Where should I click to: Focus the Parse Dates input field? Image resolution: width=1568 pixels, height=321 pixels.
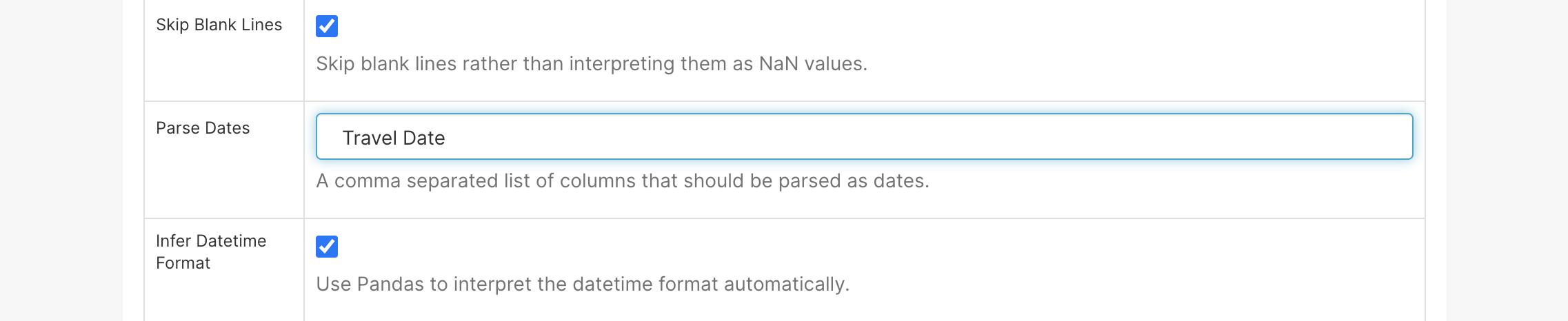[863, 137]
